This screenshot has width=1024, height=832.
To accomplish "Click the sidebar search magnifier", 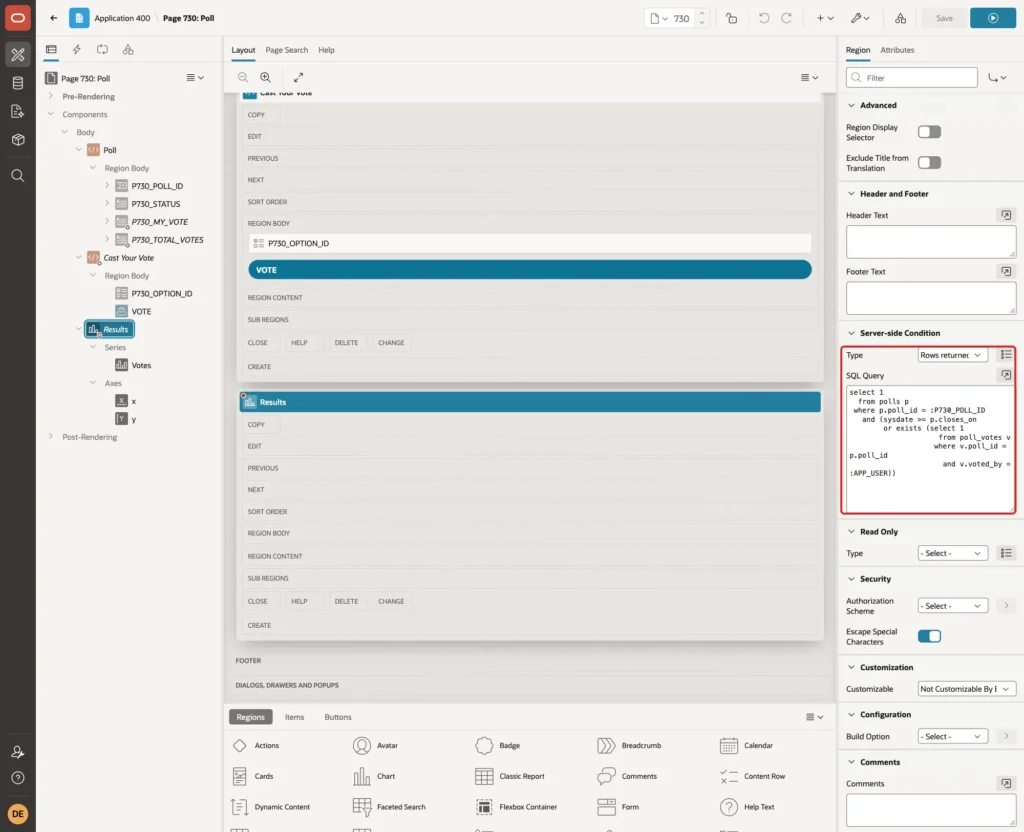I will (18, 176).
